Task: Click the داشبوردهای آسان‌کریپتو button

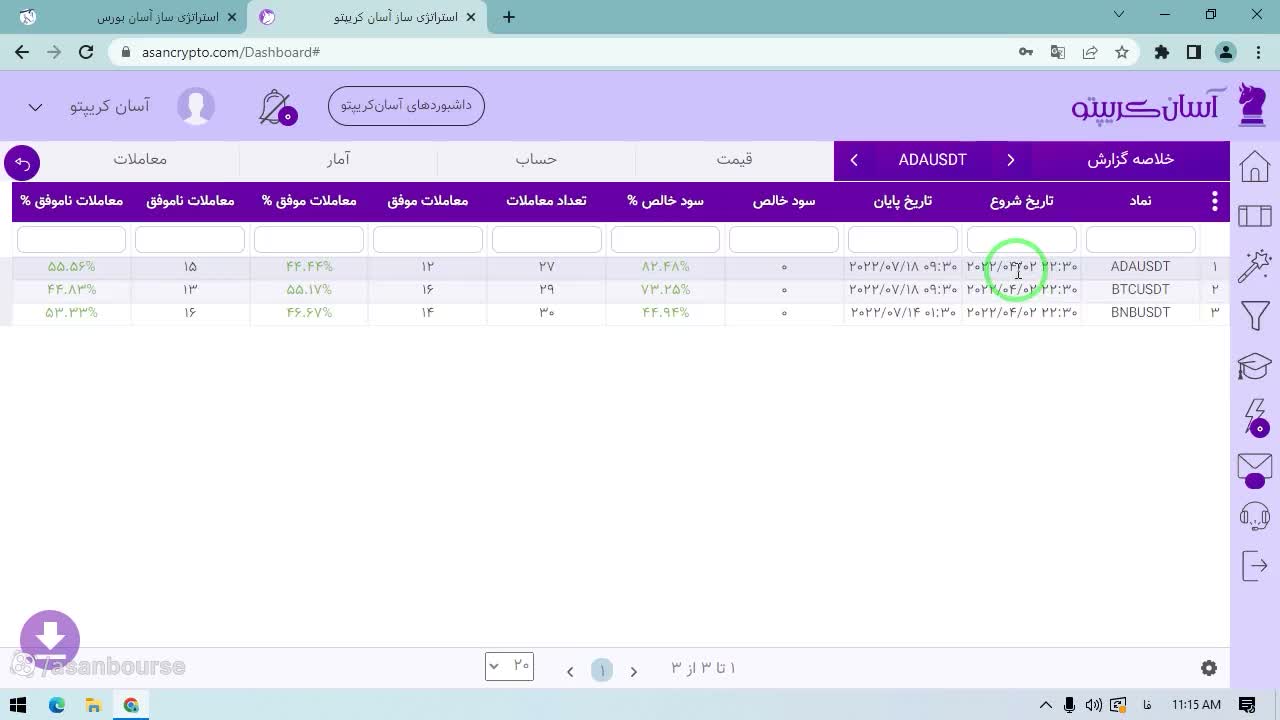Action: [x=406, y=105]
